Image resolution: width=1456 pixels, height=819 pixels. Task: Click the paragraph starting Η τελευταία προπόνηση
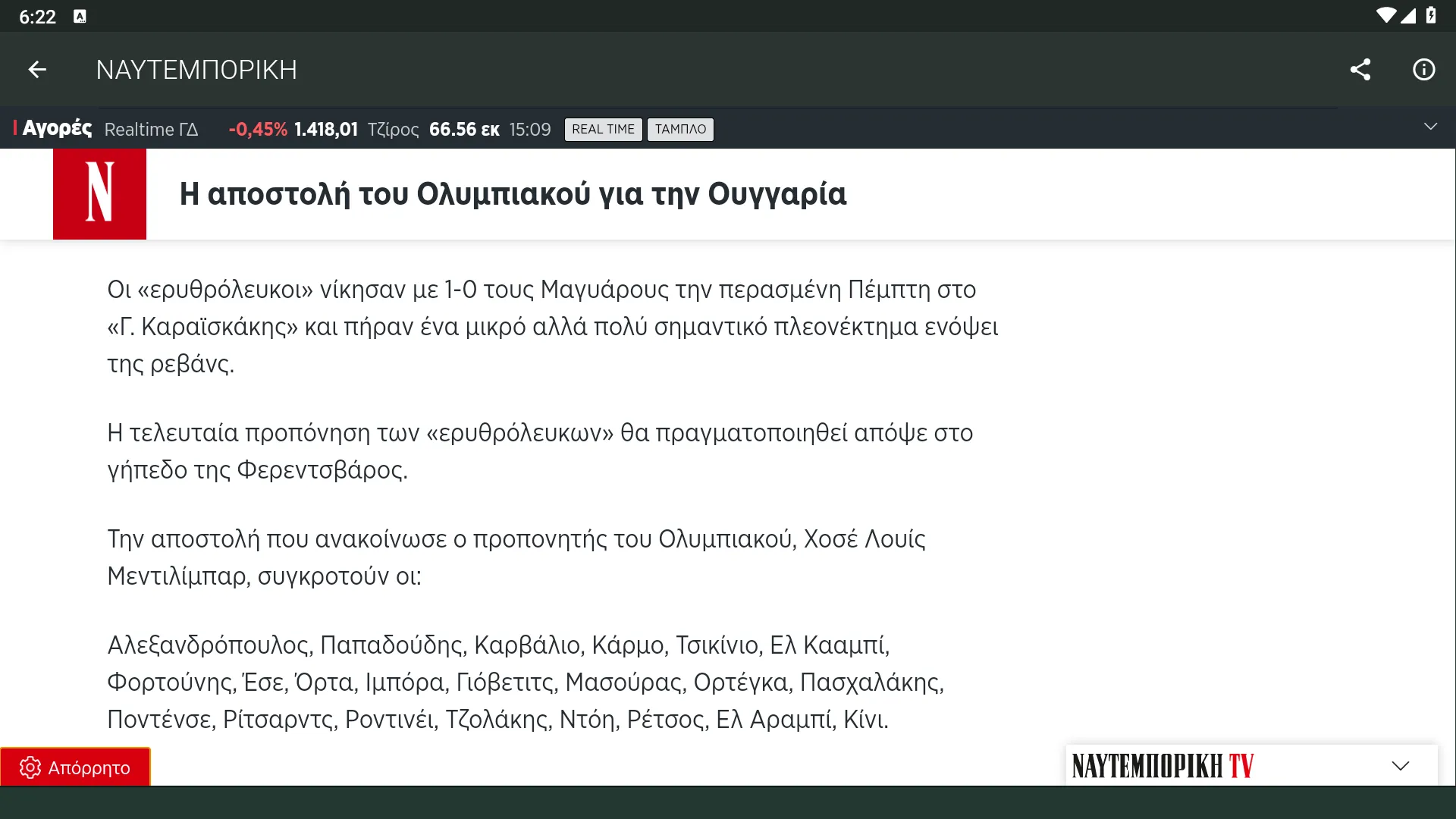[540, 451]
